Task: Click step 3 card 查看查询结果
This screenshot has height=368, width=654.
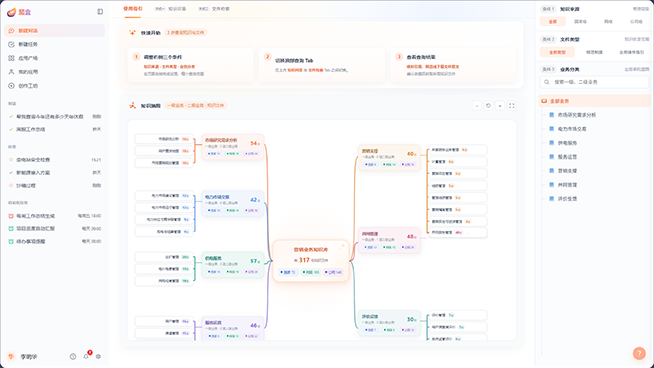Action: tap(453, 65)
